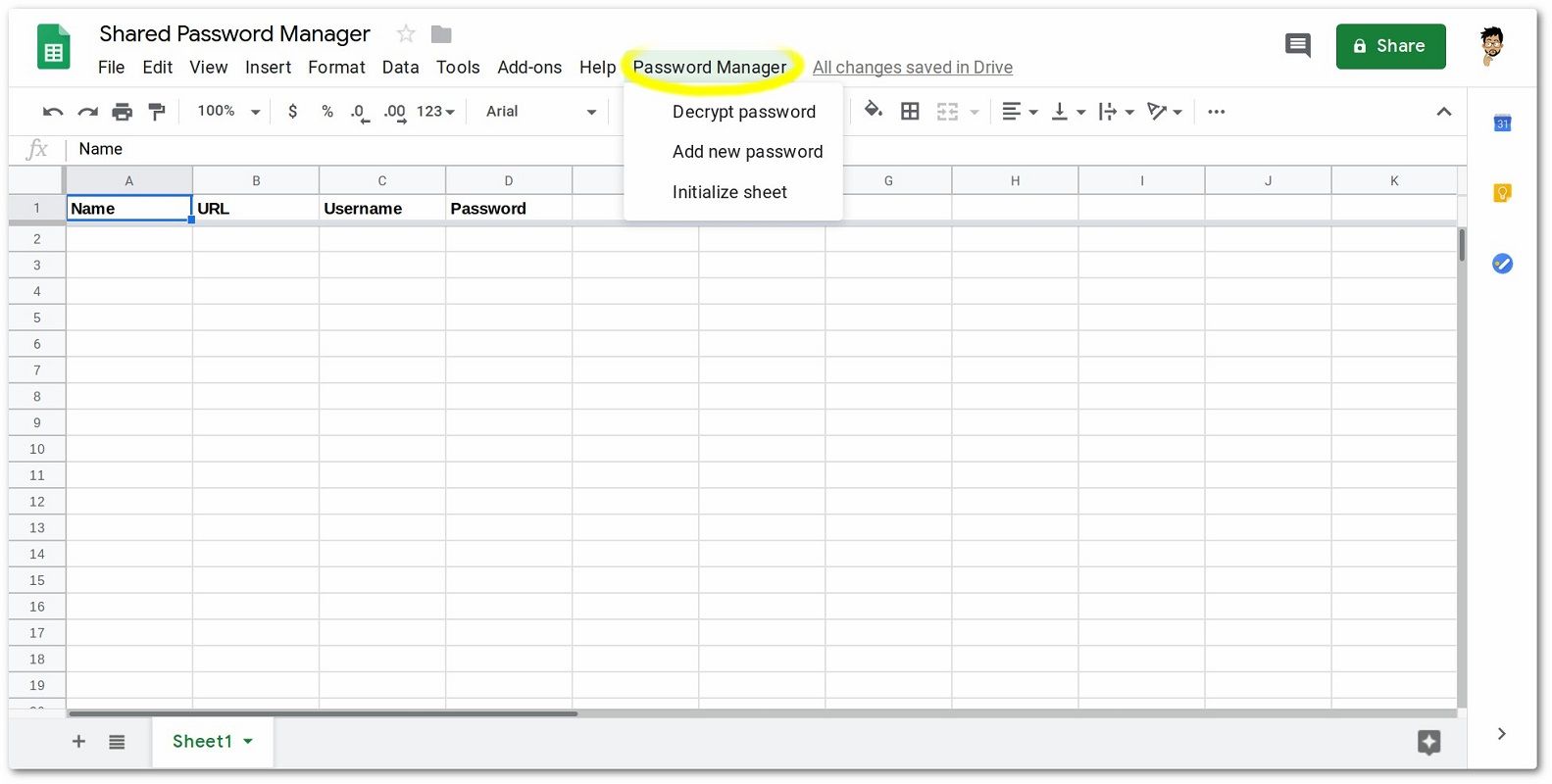The image size is (1552, 784).
Task: Open the Borders tool
Action: 910,112
